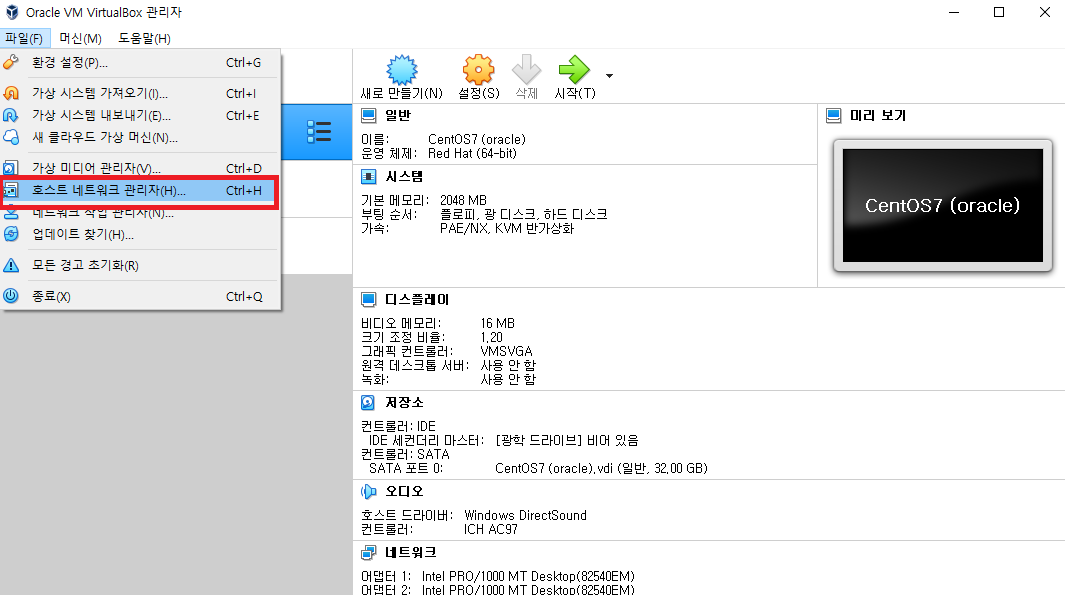Click the PAE/NX, KVM 반가상화 value
1065x595 pixels.
pos(507,228)
